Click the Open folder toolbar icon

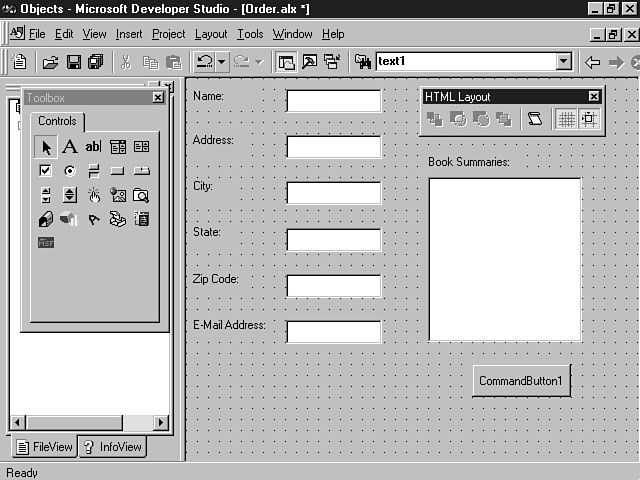50,62
